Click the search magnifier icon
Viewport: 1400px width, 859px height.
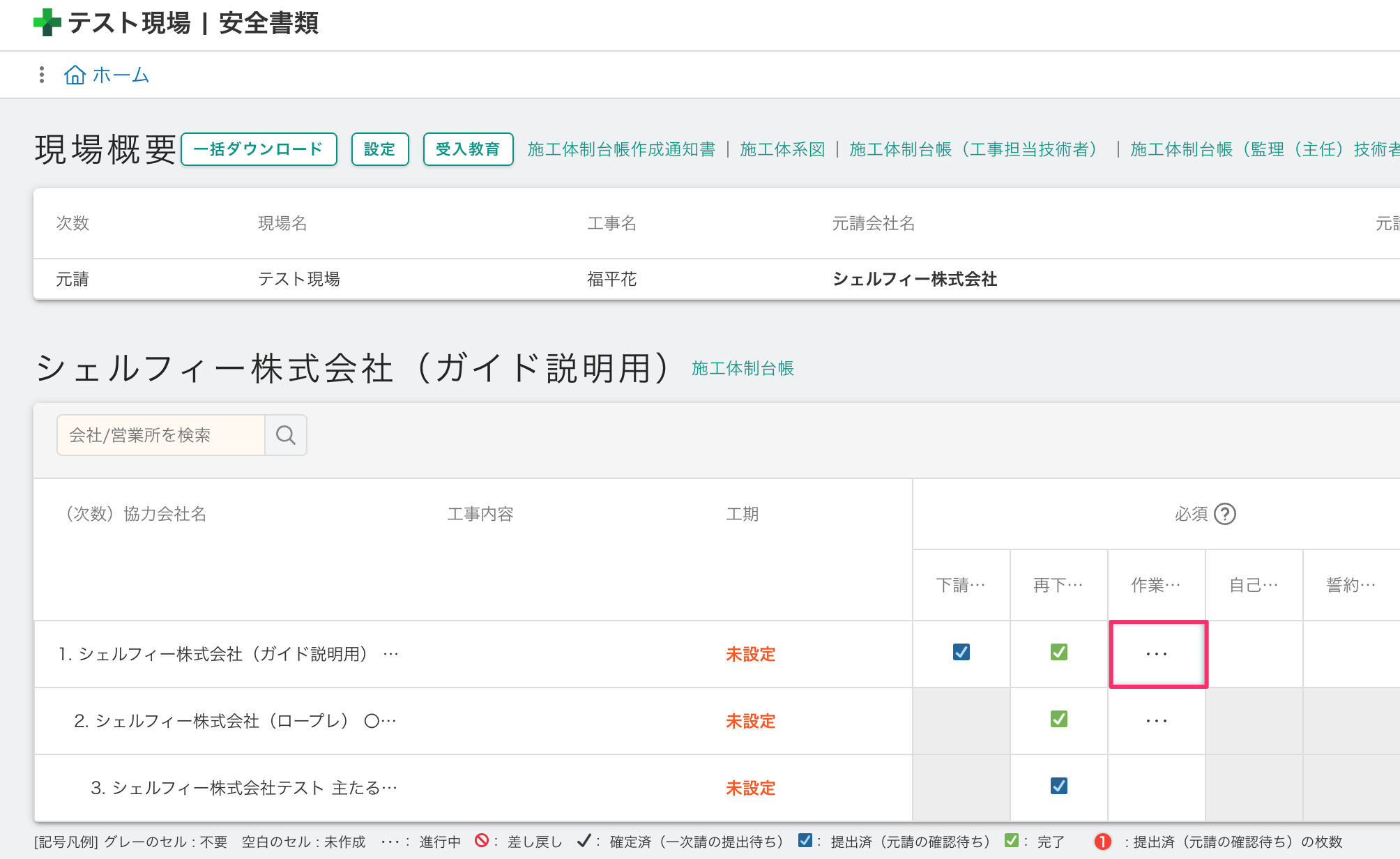(286, 435)
